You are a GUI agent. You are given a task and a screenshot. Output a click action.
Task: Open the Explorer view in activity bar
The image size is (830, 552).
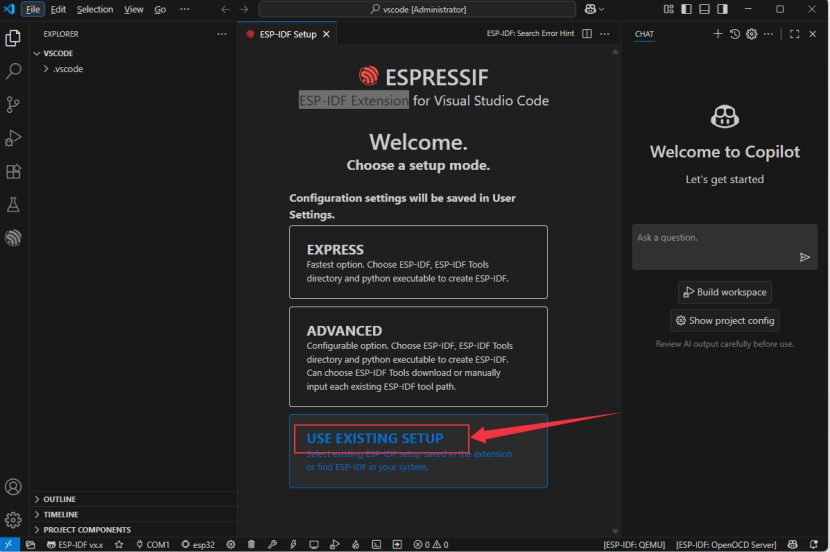click(x=13, y=38)
